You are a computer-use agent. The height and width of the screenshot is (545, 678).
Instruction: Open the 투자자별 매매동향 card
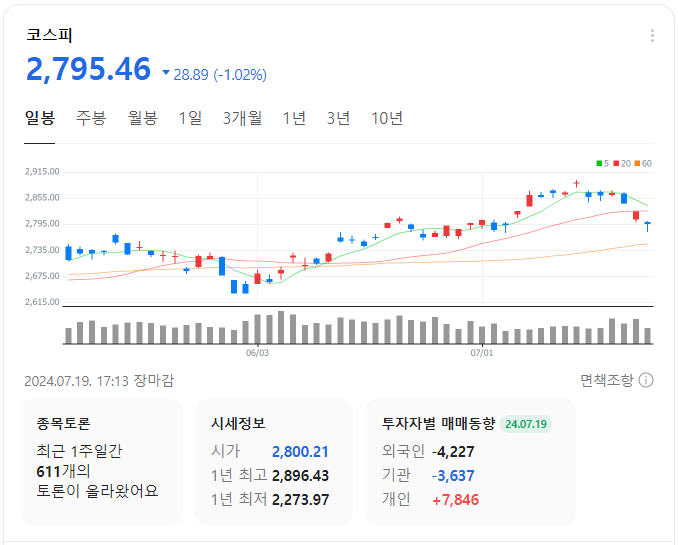[470, 462]
